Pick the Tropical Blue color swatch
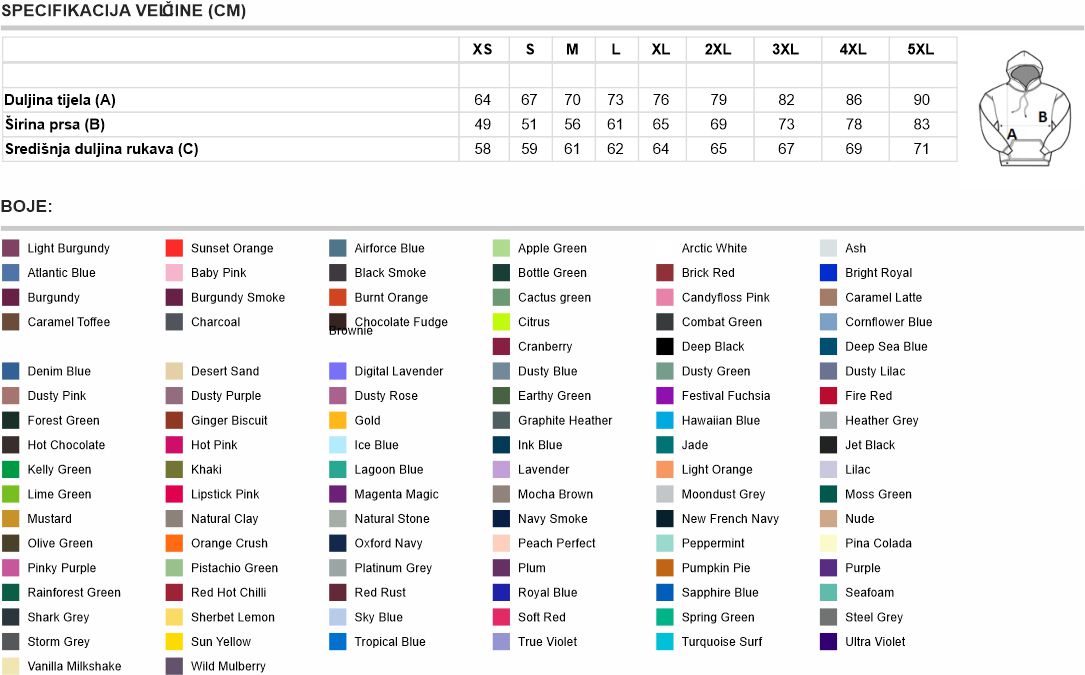 pos(338,642)
